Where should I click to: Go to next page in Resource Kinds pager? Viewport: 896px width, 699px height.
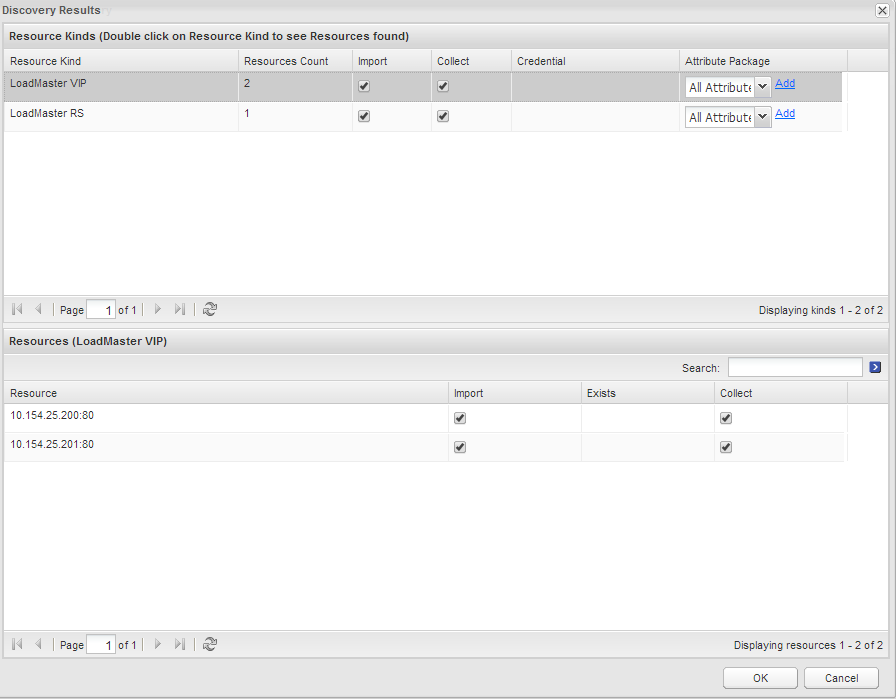pyautogui.click(x=158, y=309)
